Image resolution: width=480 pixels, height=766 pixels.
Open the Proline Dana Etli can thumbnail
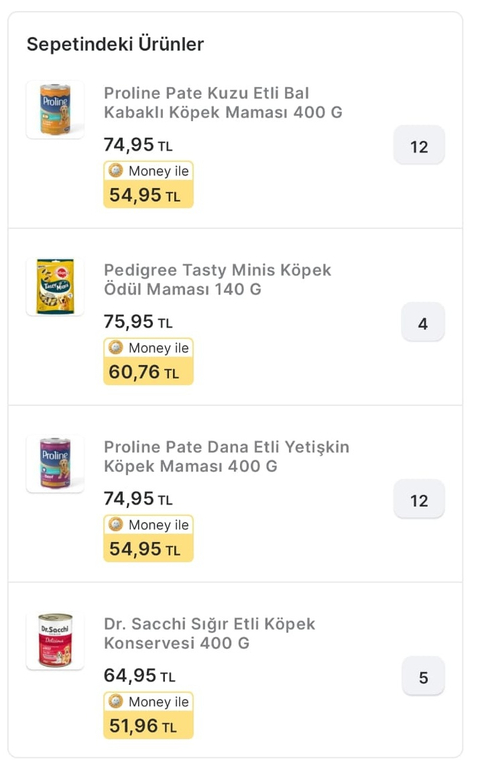(55, 464)
